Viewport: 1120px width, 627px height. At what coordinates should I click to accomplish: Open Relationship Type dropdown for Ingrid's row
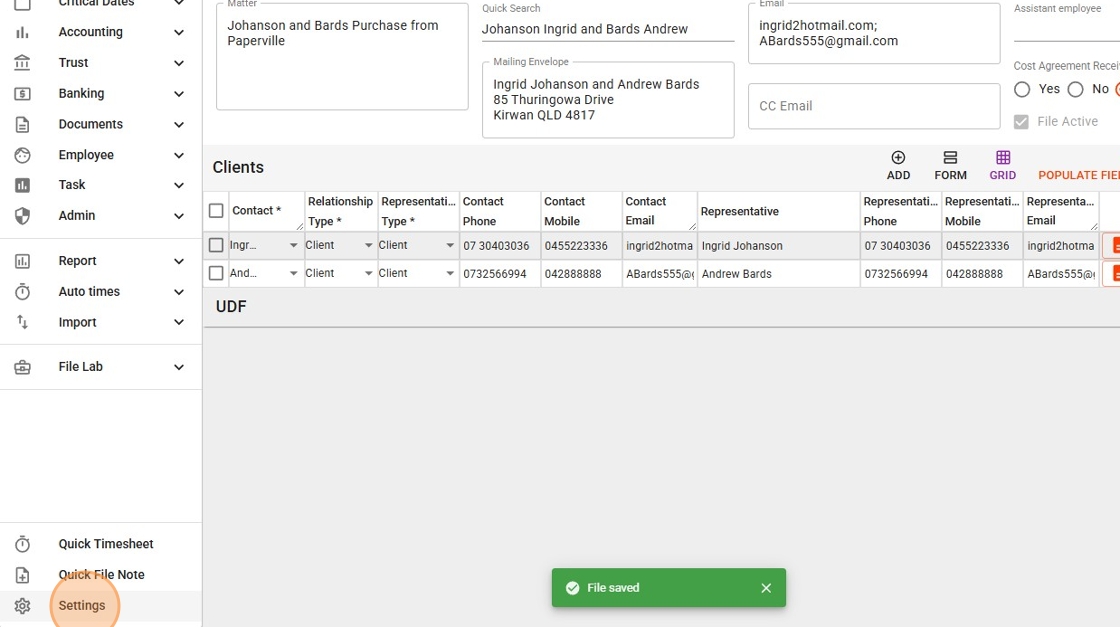point(368,245)
